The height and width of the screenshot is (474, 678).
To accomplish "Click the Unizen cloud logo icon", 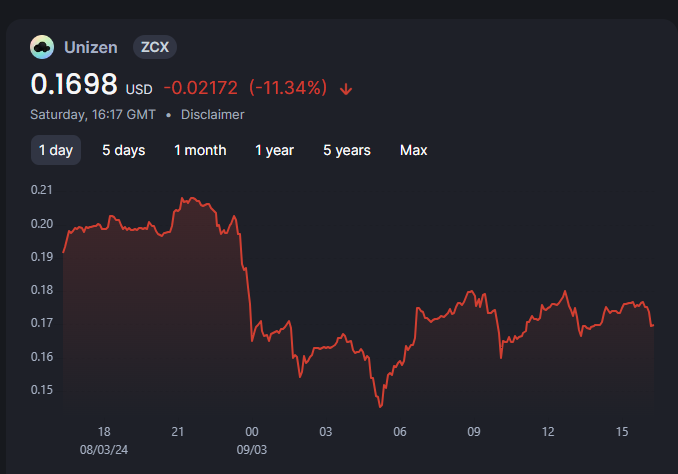I will click(x=42, y=47).
